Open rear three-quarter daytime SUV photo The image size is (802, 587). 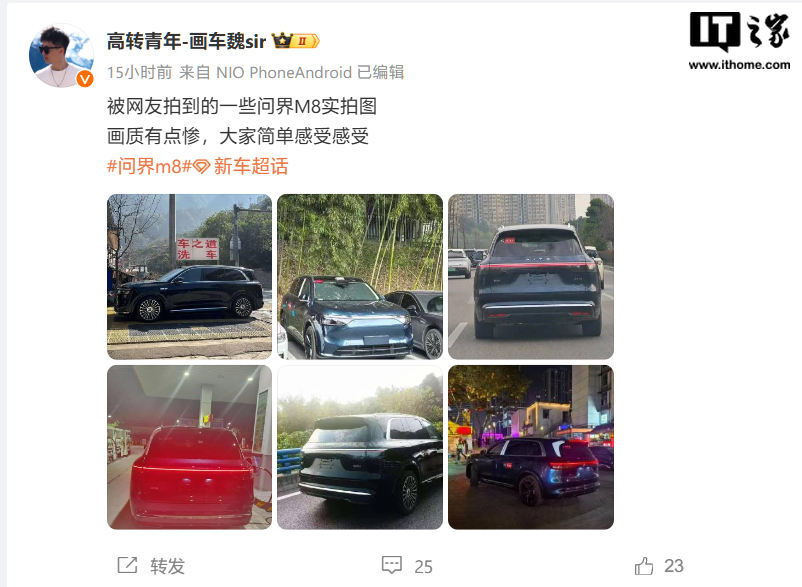360,447
